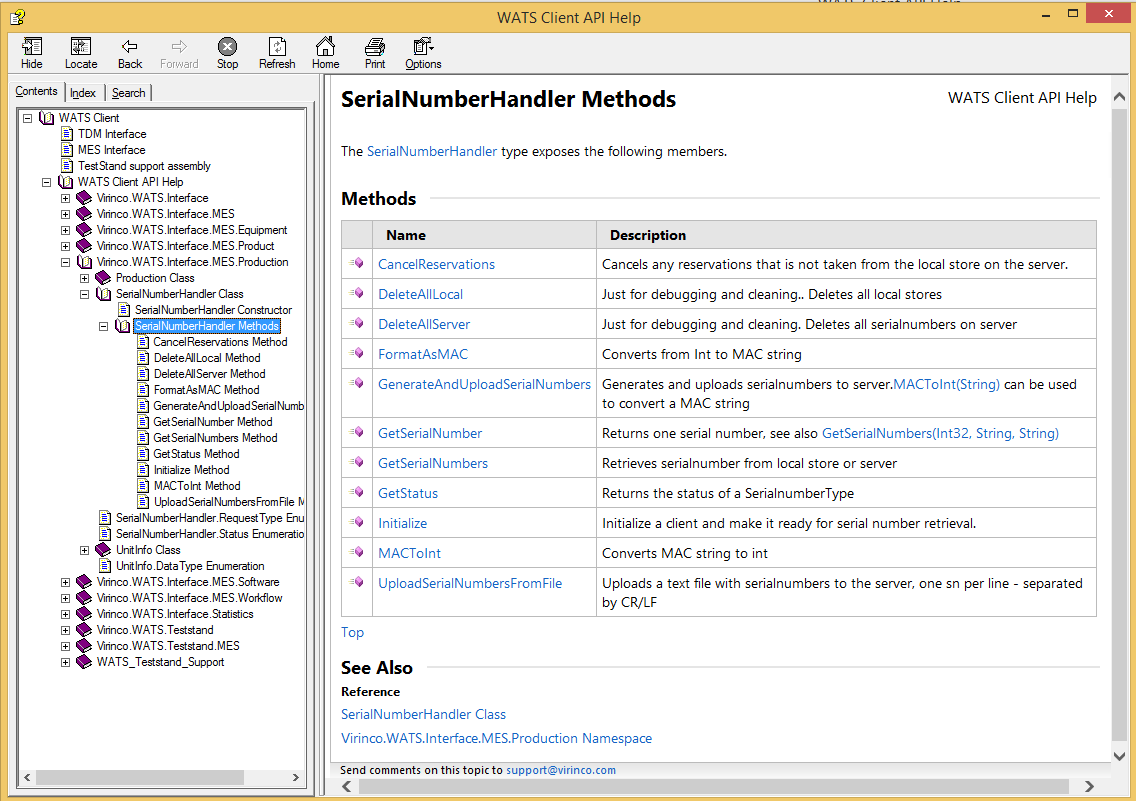The width and height of the screenshot is (1136, 801).
Task: Click the Name column header
Action: [485, 235]
